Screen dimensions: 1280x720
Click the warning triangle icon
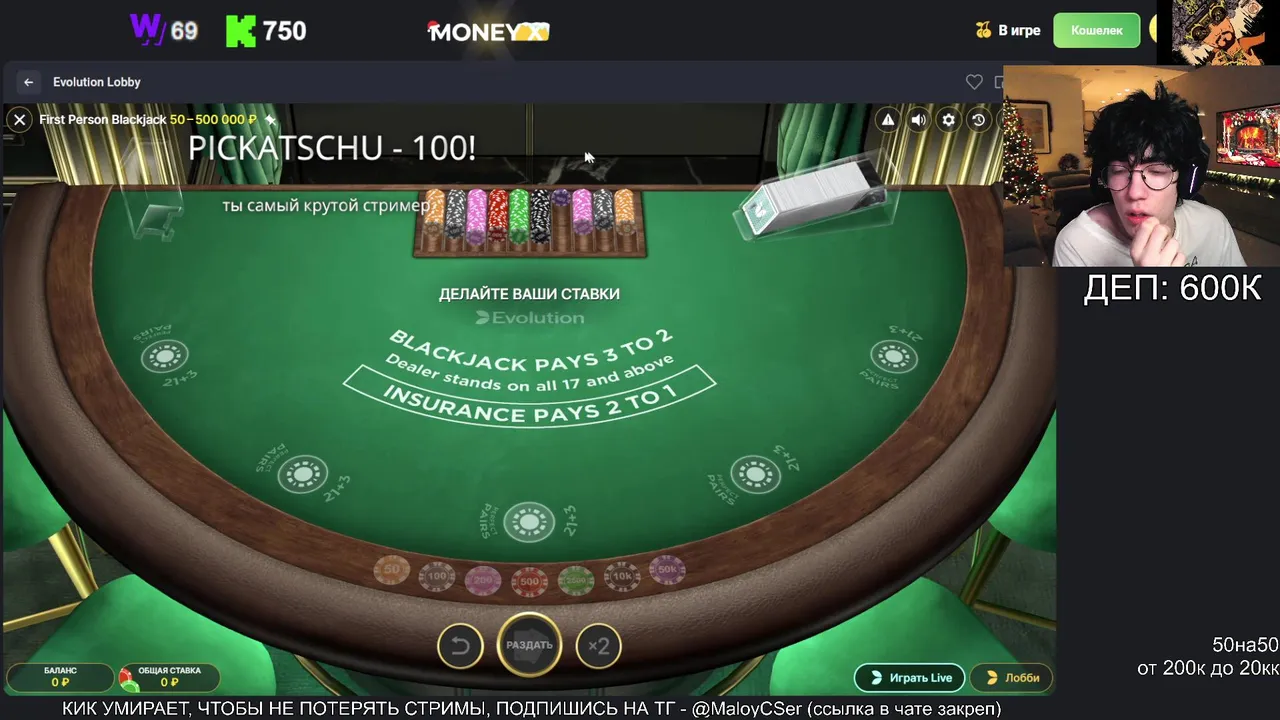click(x=887, y=120)
